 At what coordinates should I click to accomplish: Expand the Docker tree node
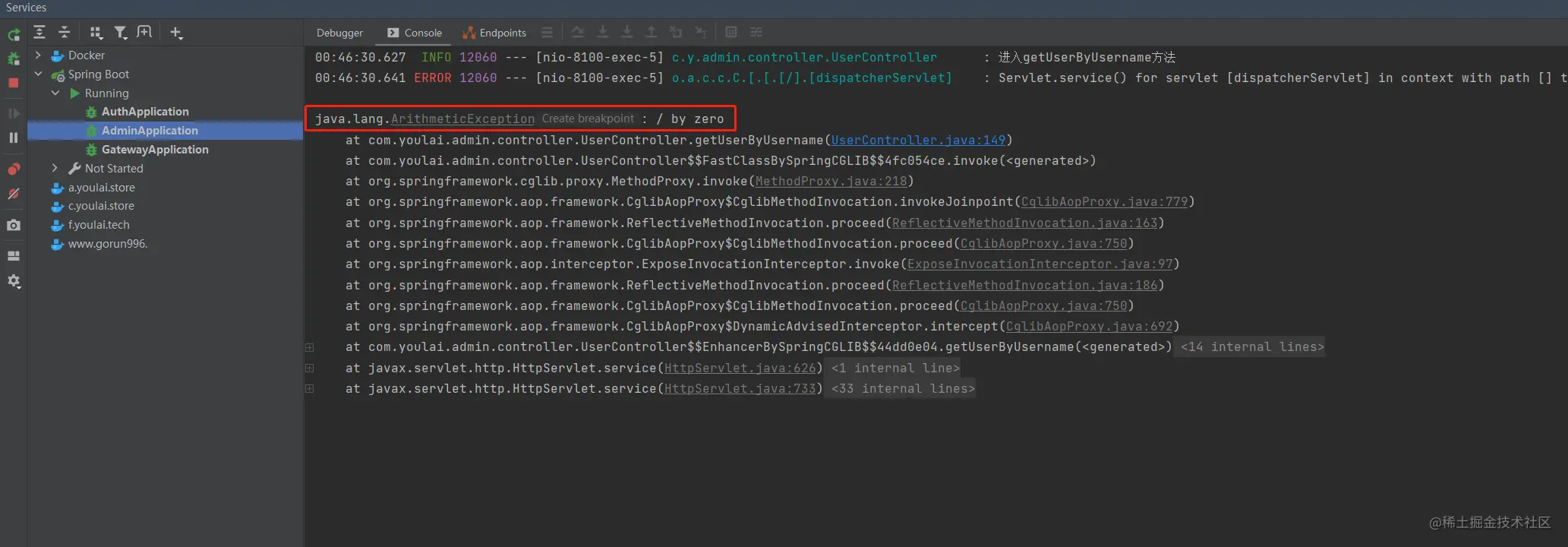tap(38, 55)
